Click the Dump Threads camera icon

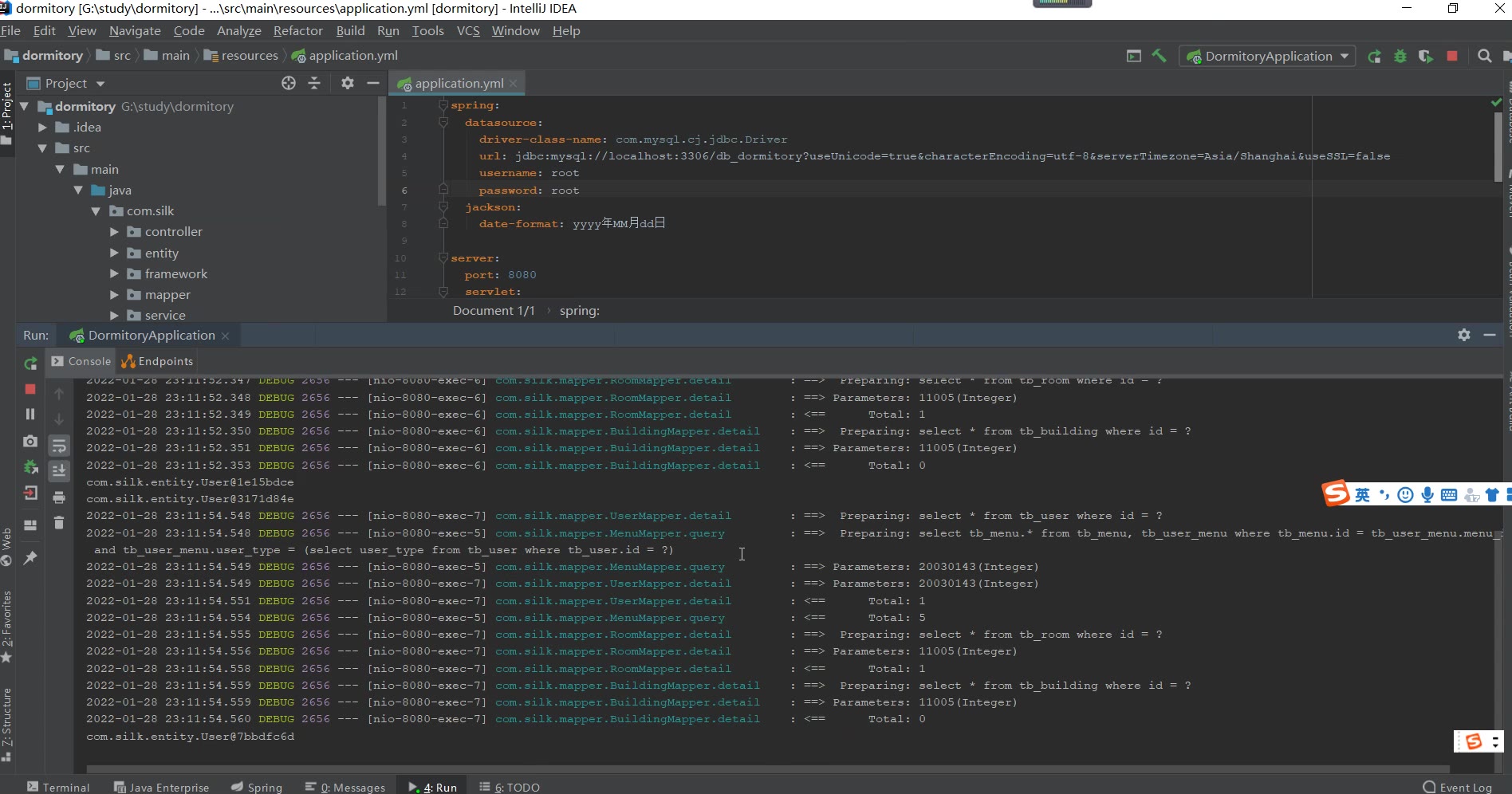(30, 441)
